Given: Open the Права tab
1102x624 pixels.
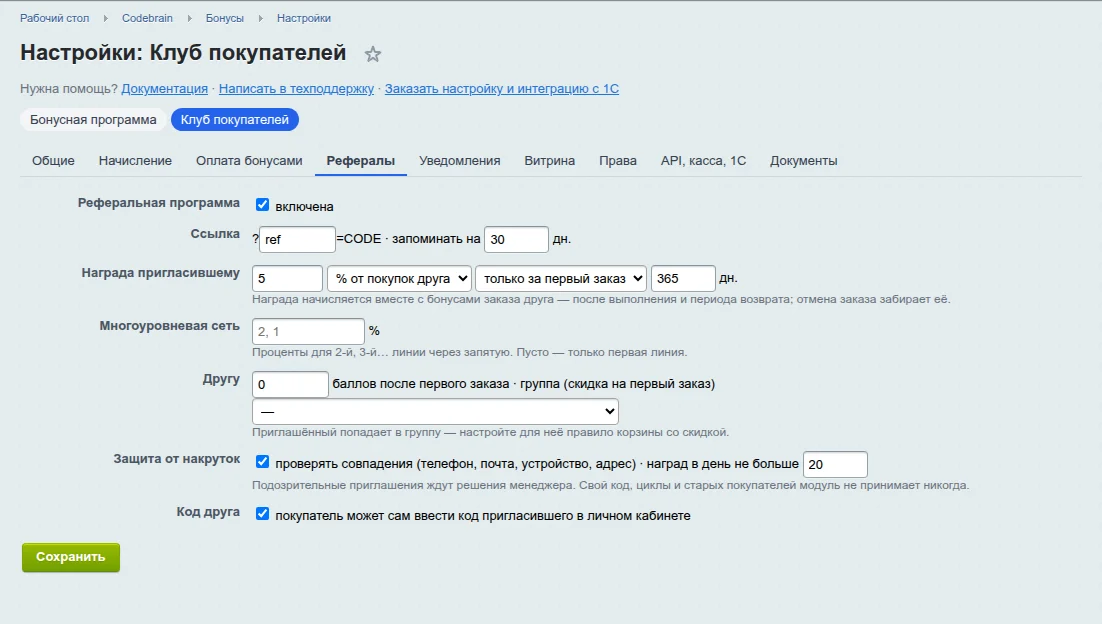Looking at the screenshot, I should click(618, 161).
